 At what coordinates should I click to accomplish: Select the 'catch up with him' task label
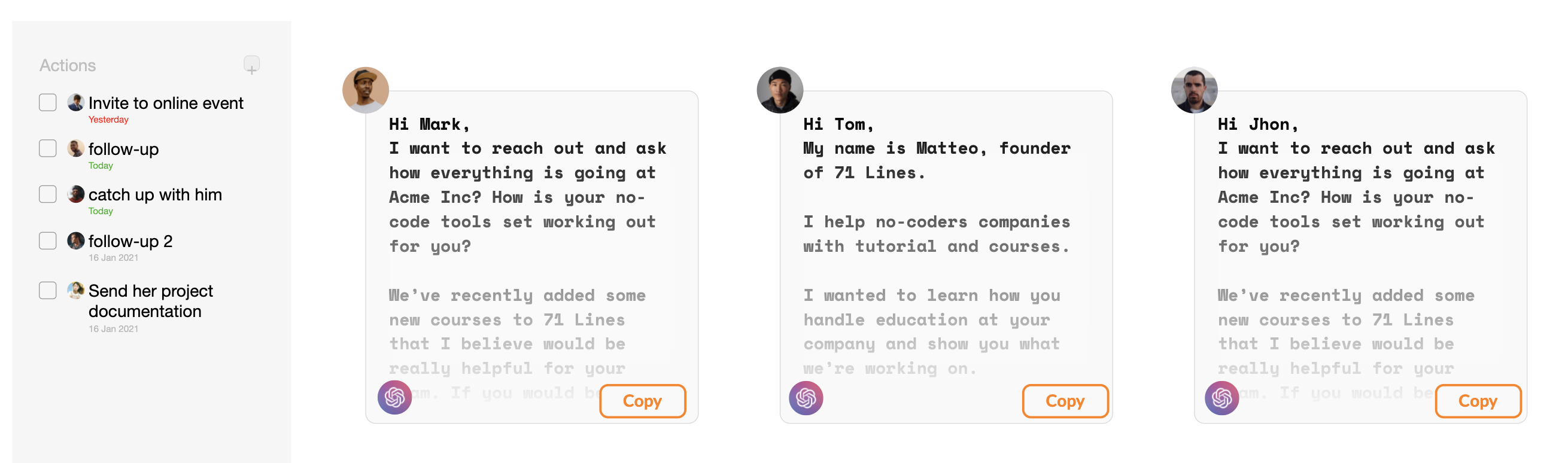coord(155,194)
